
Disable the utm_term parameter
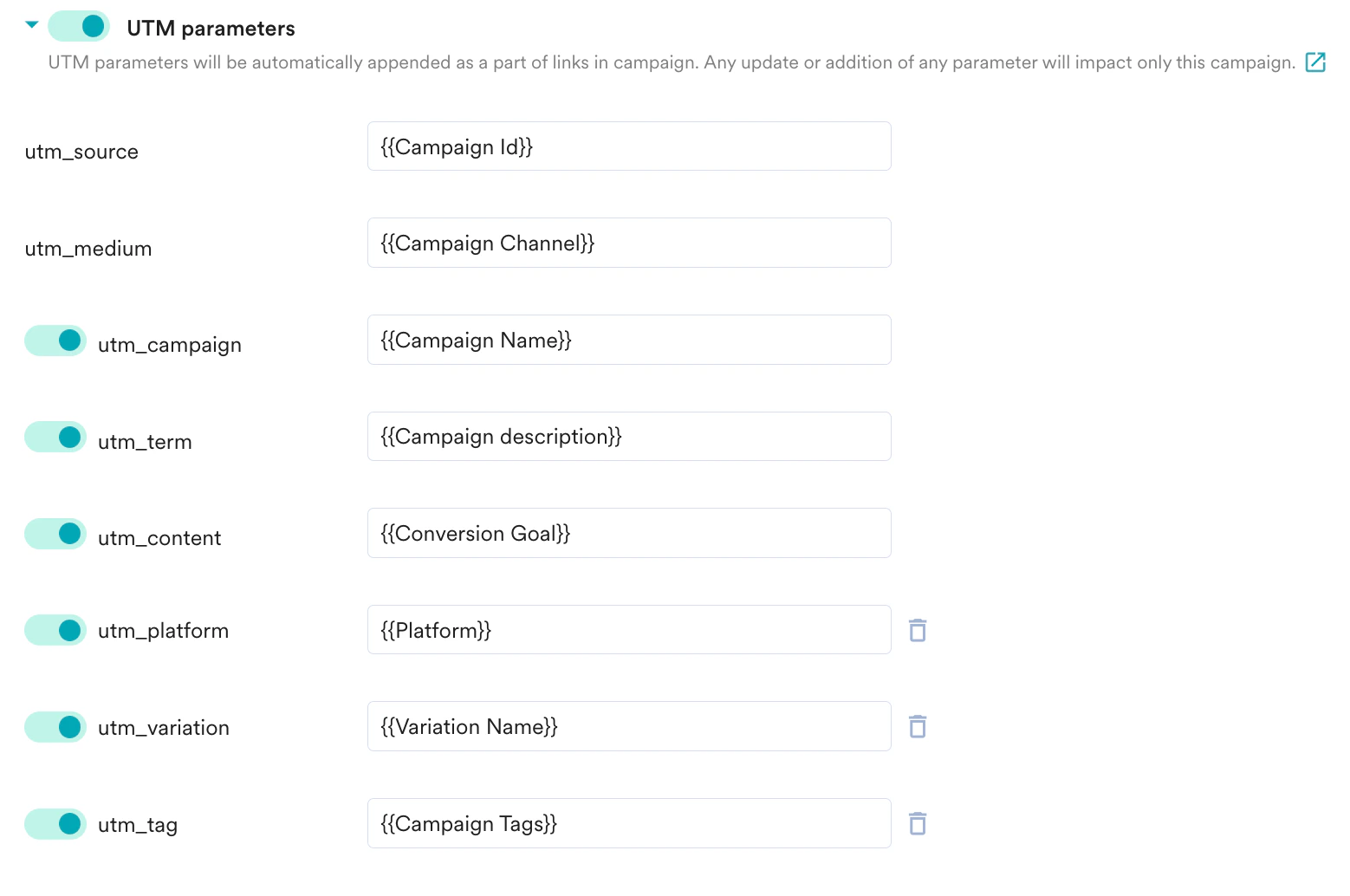coord(55,437)
